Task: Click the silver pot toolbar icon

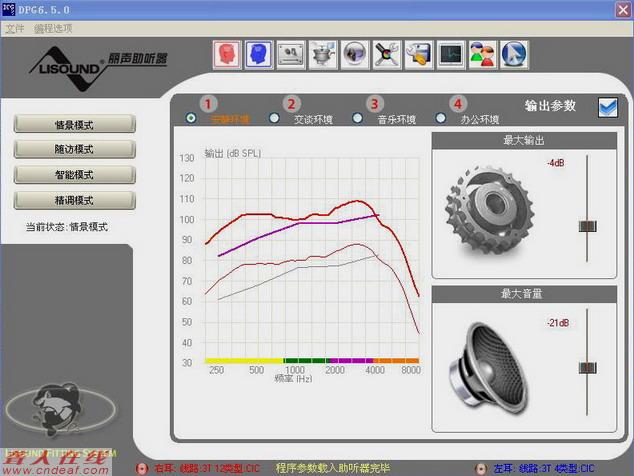Action: pos(323,55)
